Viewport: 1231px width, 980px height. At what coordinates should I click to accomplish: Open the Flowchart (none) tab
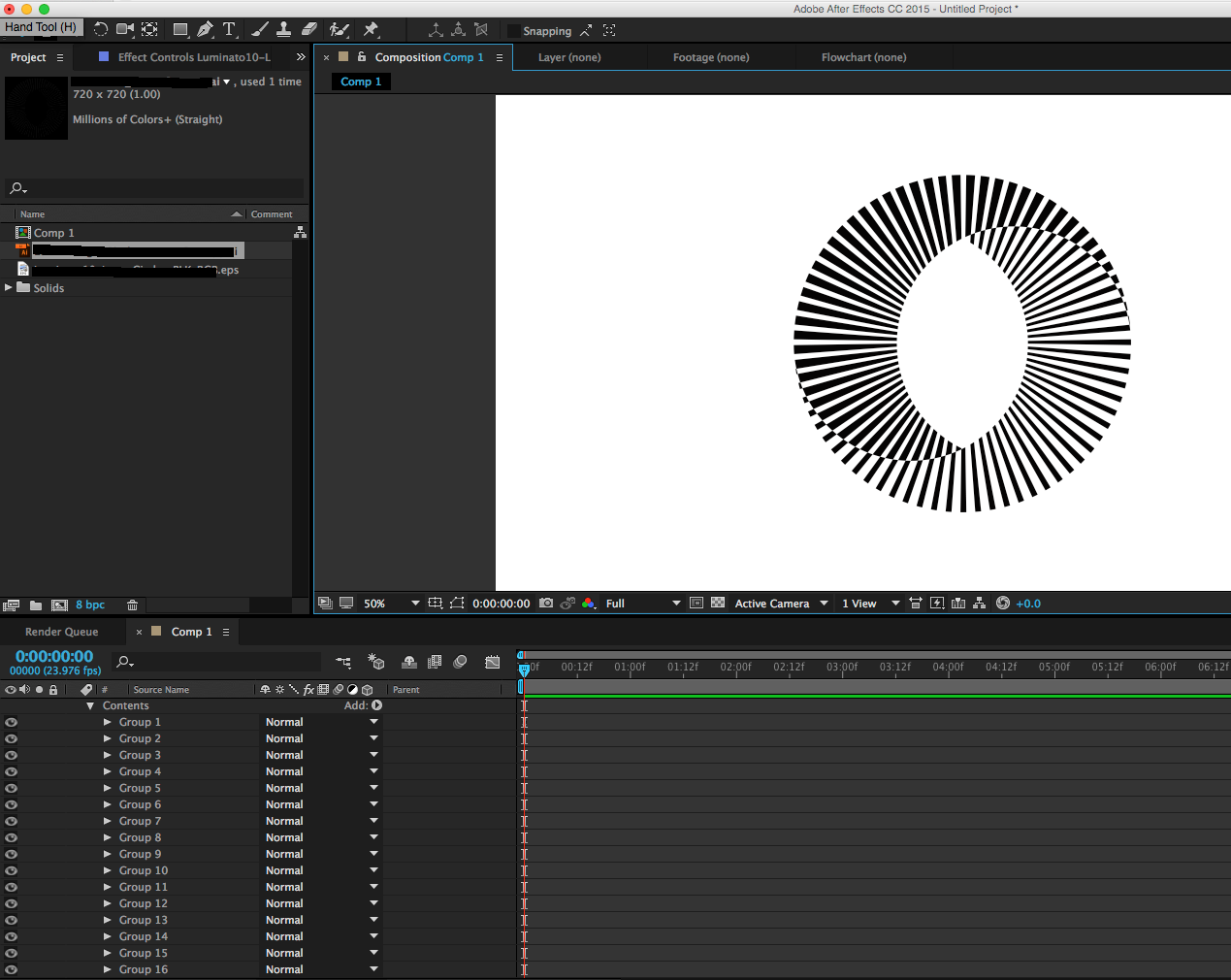(863, 57)
